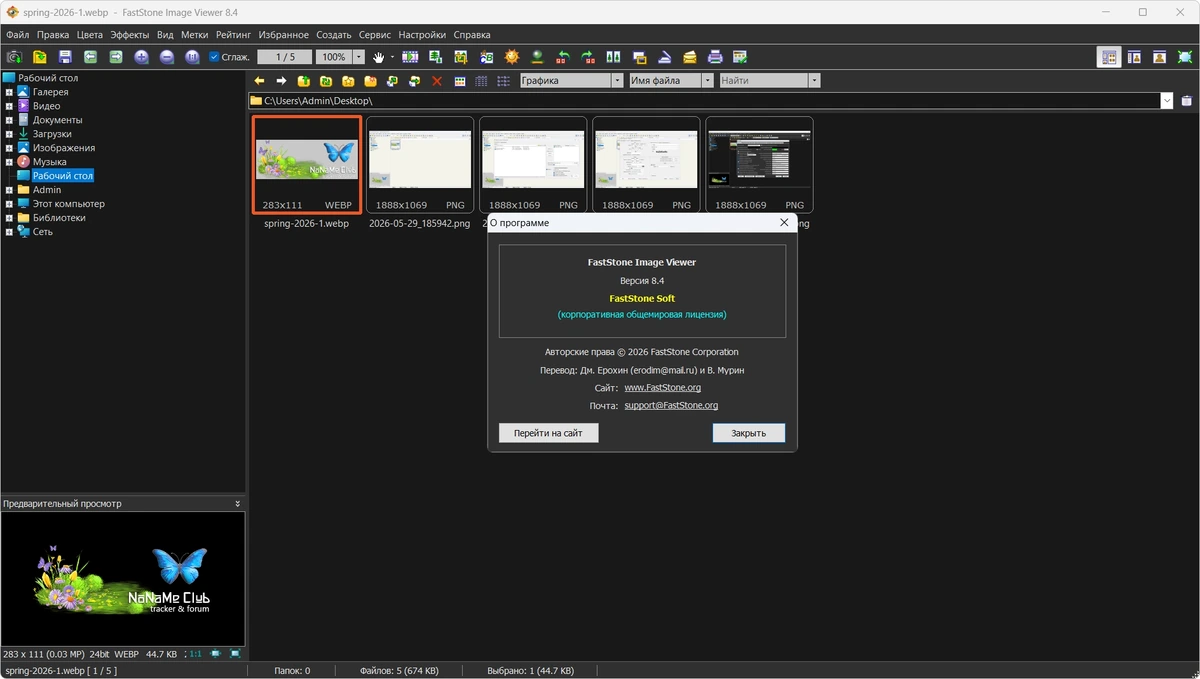Open the Файл menu
Image resolution: width=1200 pixels, height=679 pixels.
tap(17, 35)
